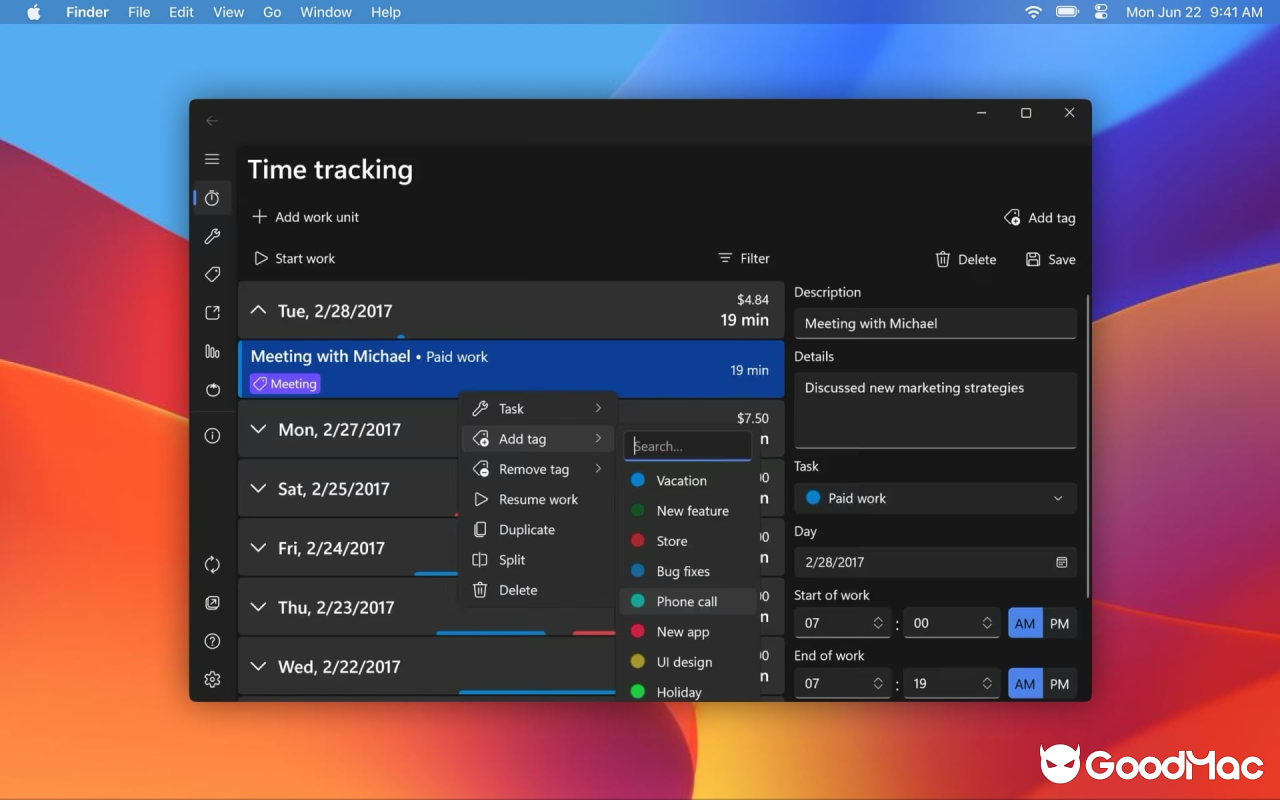Click the Meeting tag chip
The image size is (1280, 800).
click(285, 384)
